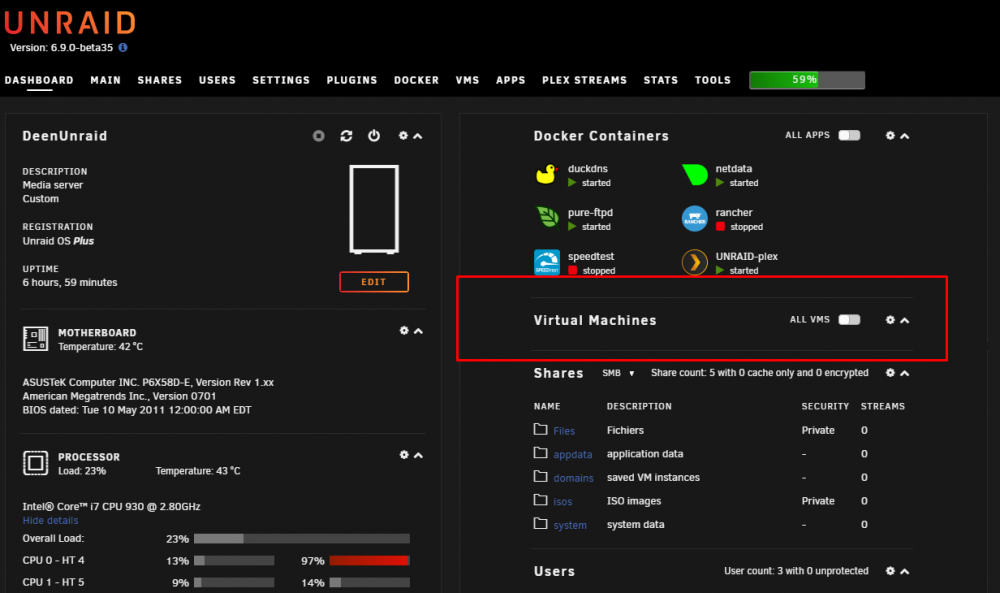The width and height of the screenshot is (1000, 593).
Task: Open the netdata container icon
Action: pos(695,174)
